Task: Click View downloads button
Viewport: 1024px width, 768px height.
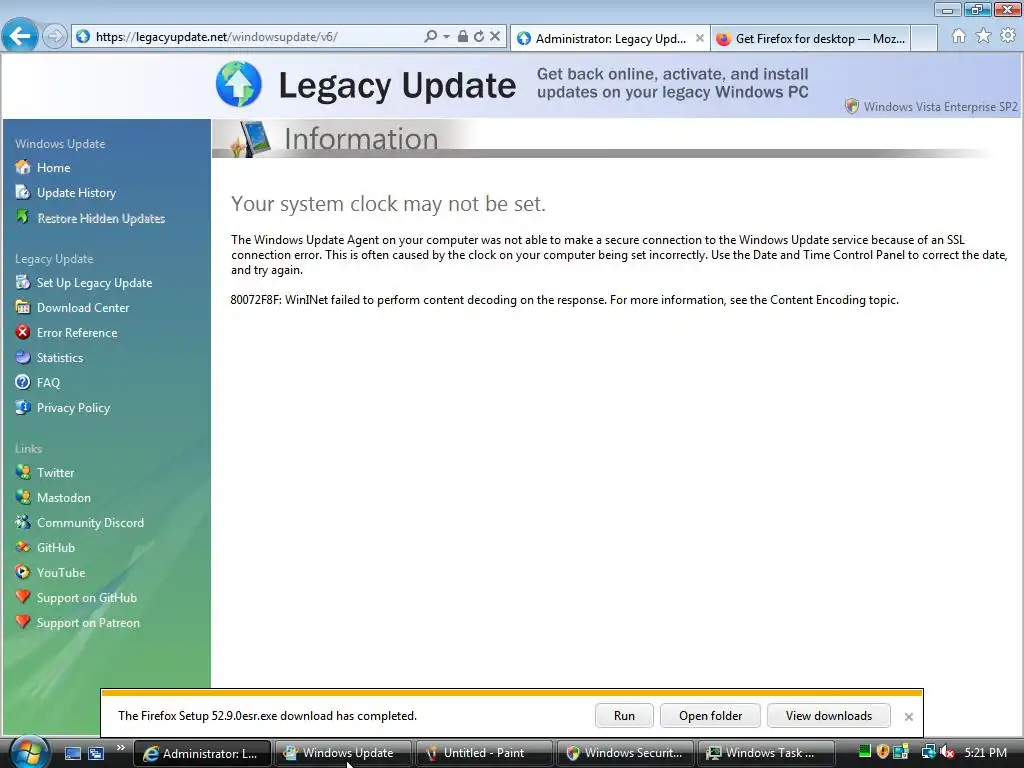Action: [828, 716]
